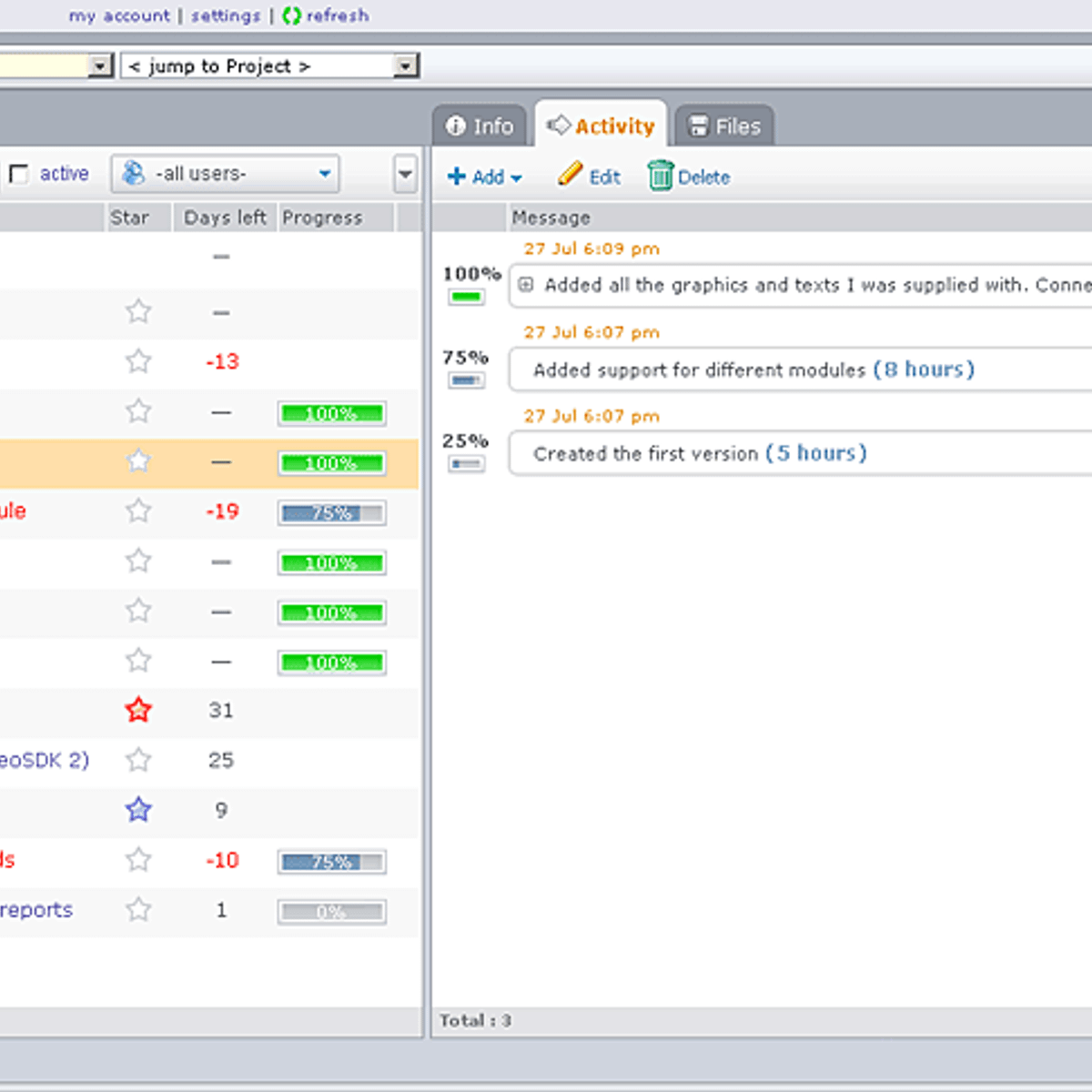1092x1092 pixels.
Task: Expand the 100% activity message
Action: click(525, 286)
